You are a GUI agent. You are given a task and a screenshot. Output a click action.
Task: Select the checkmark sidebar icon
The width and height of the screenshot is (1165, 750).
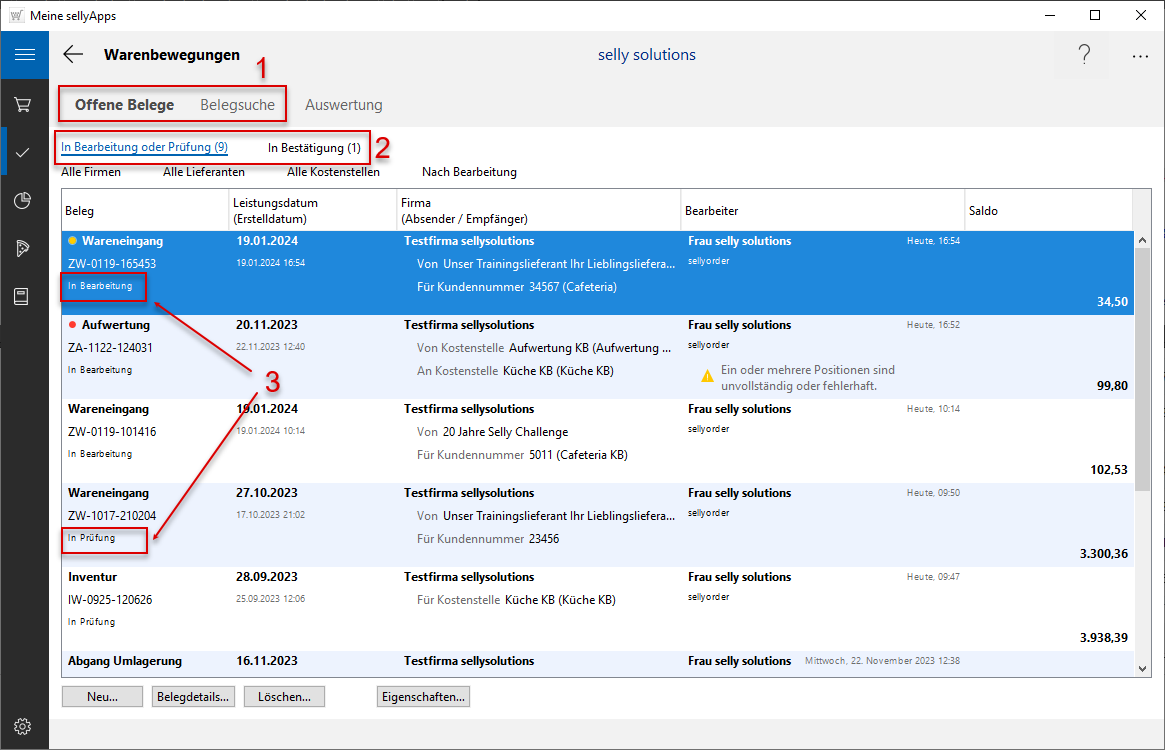[23, 152]
